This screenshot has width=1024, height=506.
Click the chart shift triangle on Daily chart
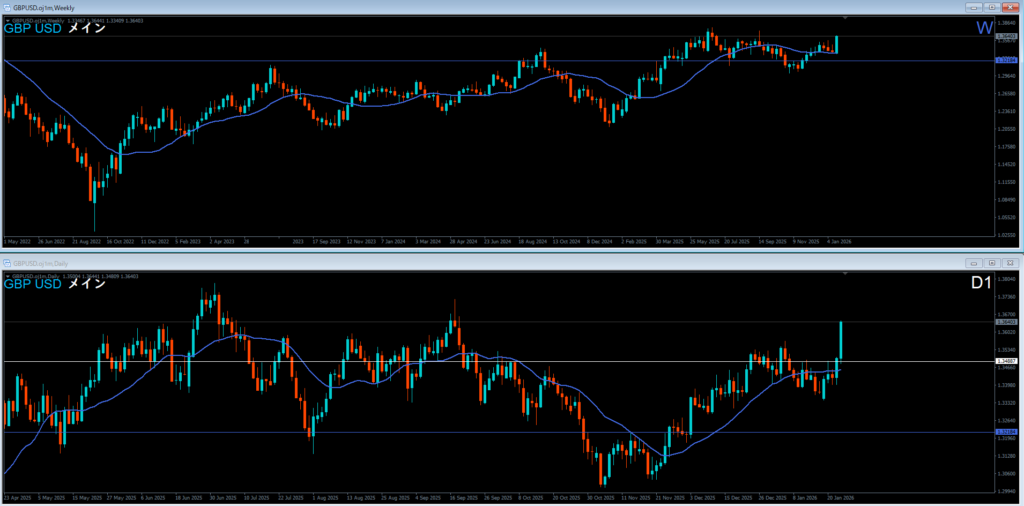pyautogui.click(x=846, y=273)
